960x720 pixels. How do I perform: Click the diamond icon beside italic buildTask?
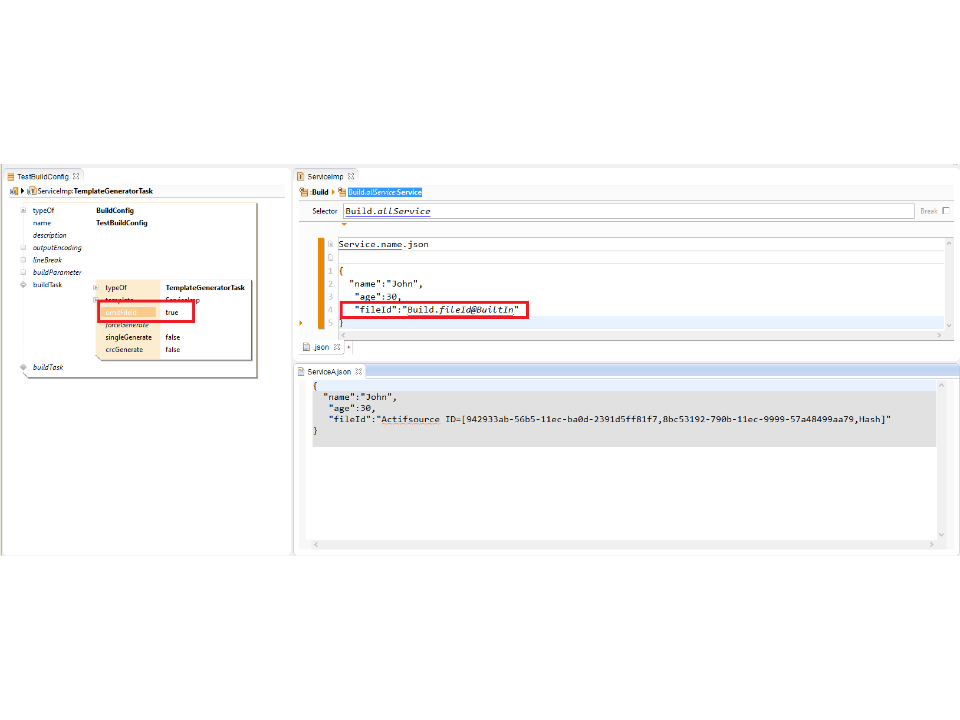click(23, 367)
